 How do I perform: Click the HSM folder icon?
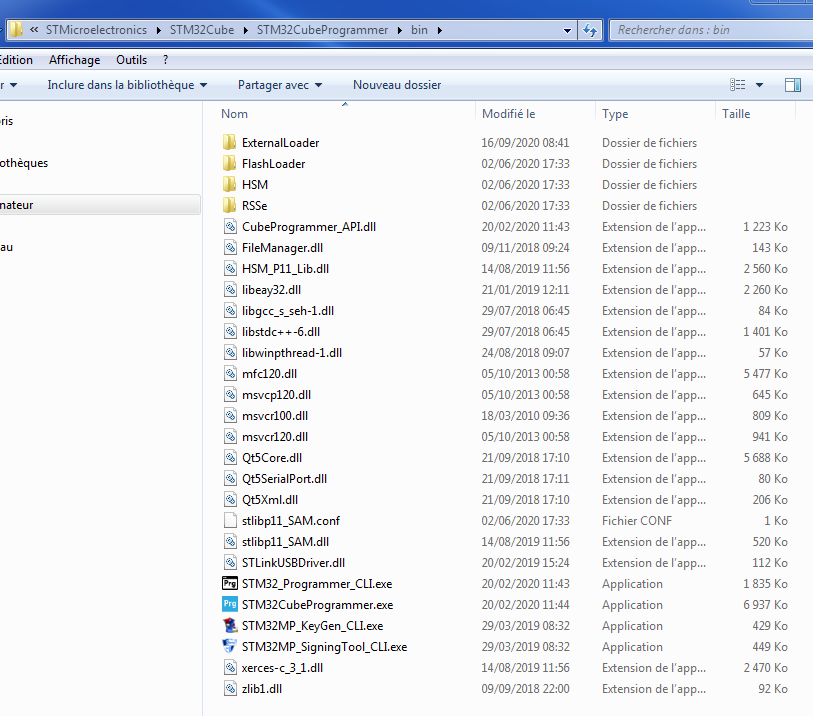[x=229, y=185]
